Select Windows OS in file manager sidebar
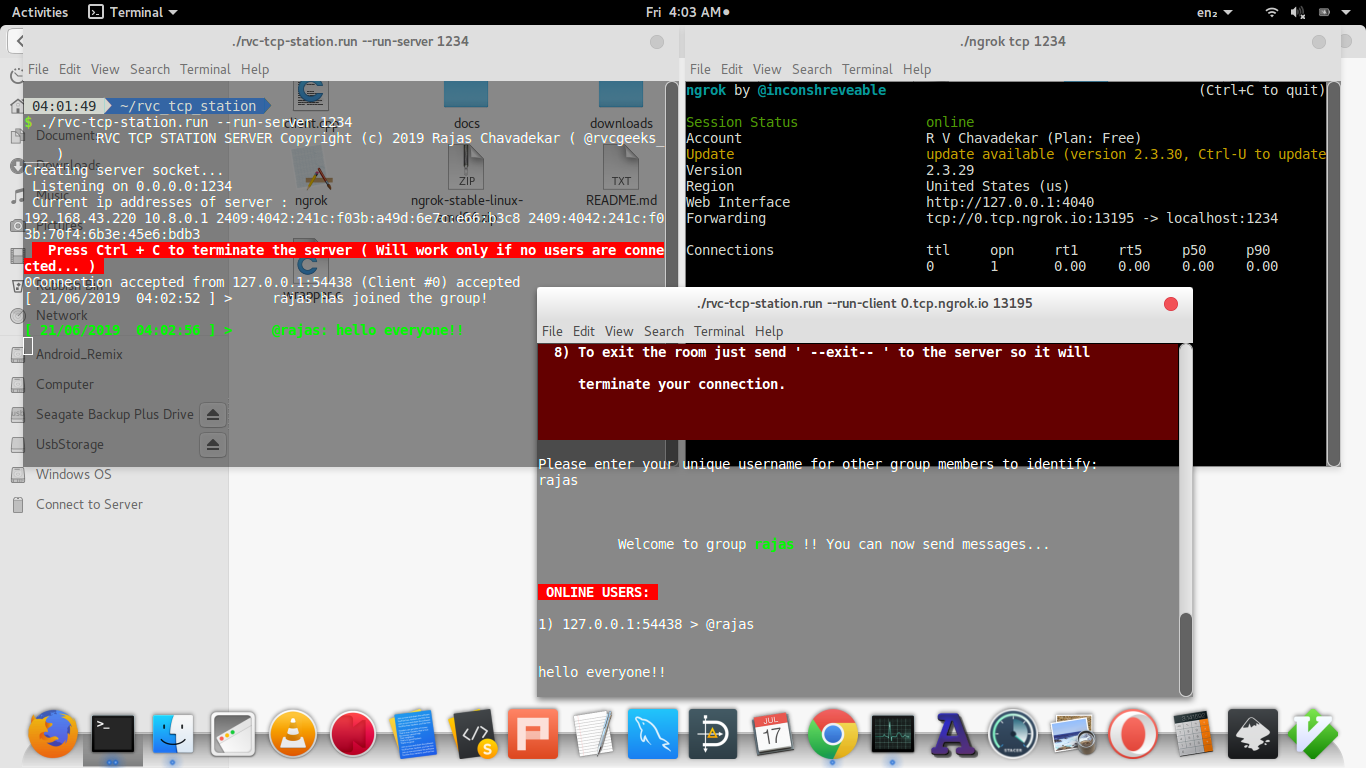This screenshot has width=1366, height=768. point(74,474)
